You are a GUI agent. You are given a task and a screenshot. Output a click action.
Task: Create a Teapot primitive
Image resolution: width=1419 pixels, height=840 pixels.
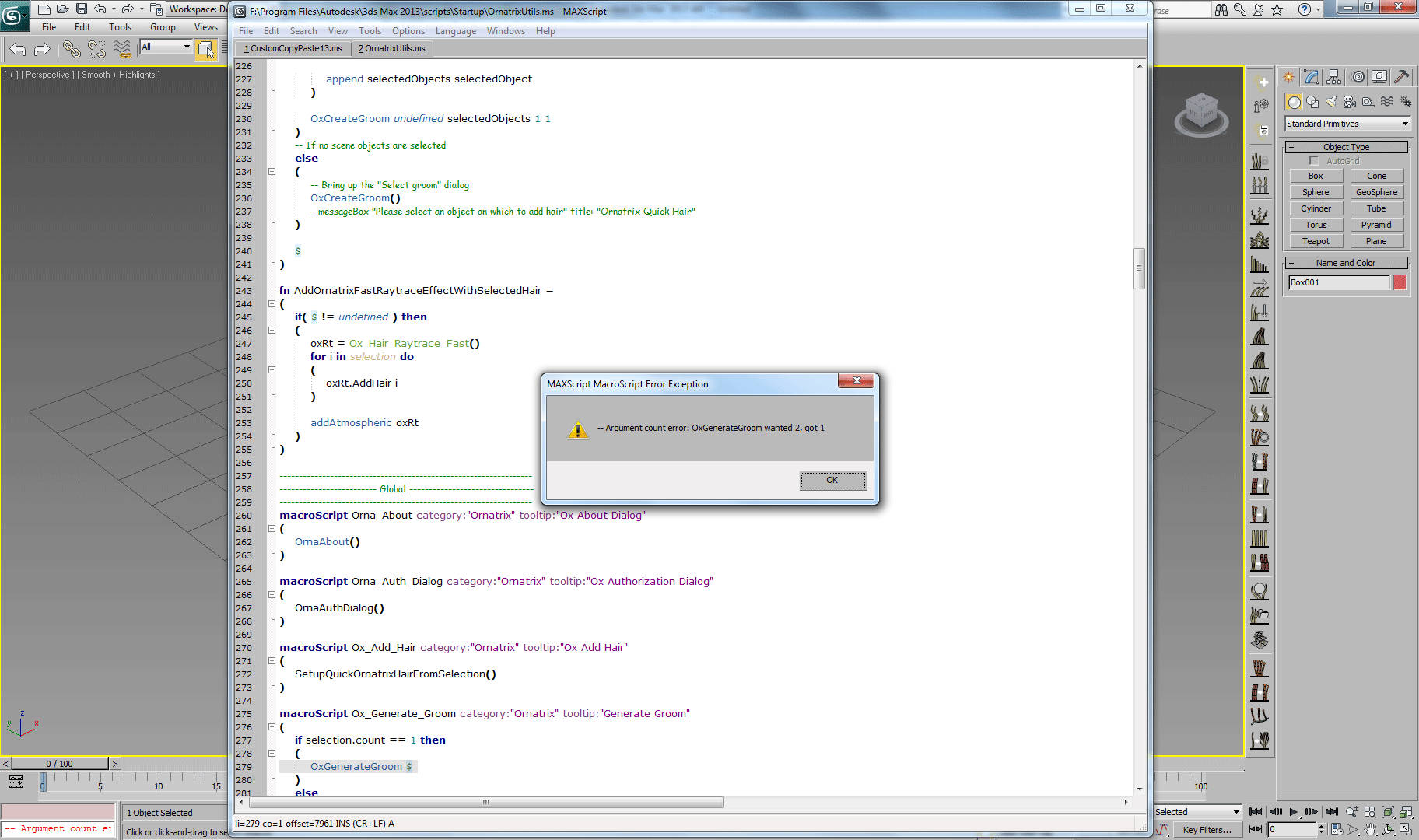(1316, 242)
